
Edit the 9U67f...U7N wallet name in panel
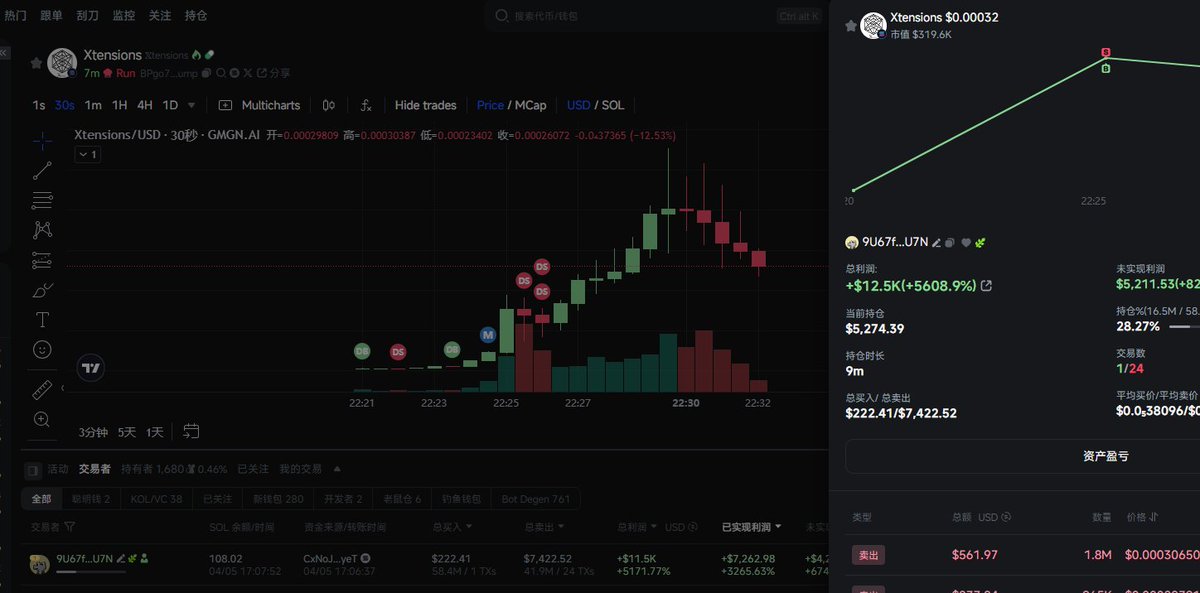coord(937,242)
